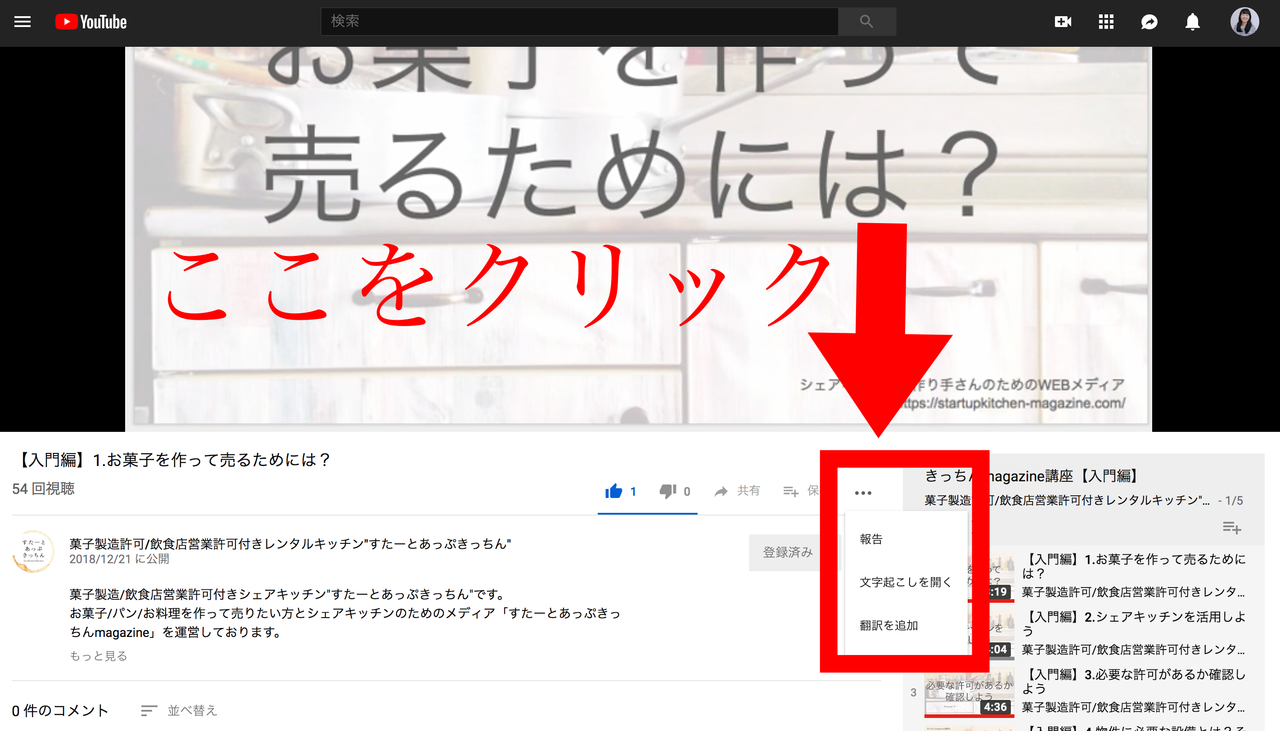Share the video with 共有
Screen dimensions: 1280x731
[737, 491]
